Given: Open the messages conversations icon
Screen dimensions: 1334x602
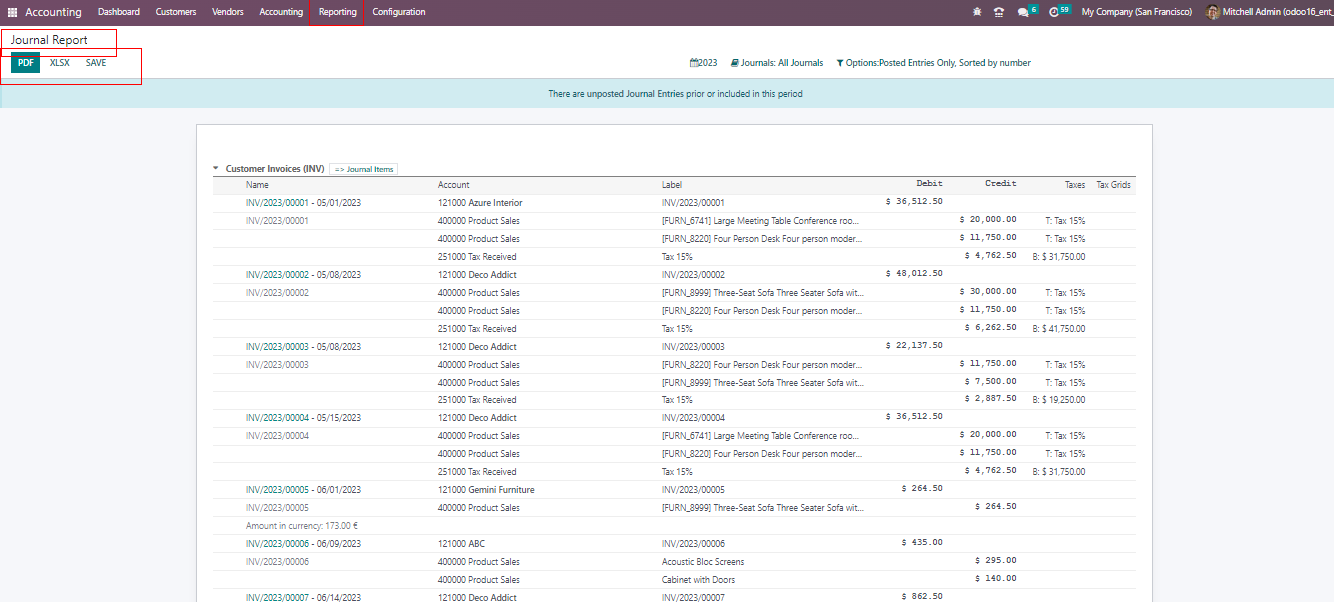Looking at the screenshot, I should [1023, 12].
